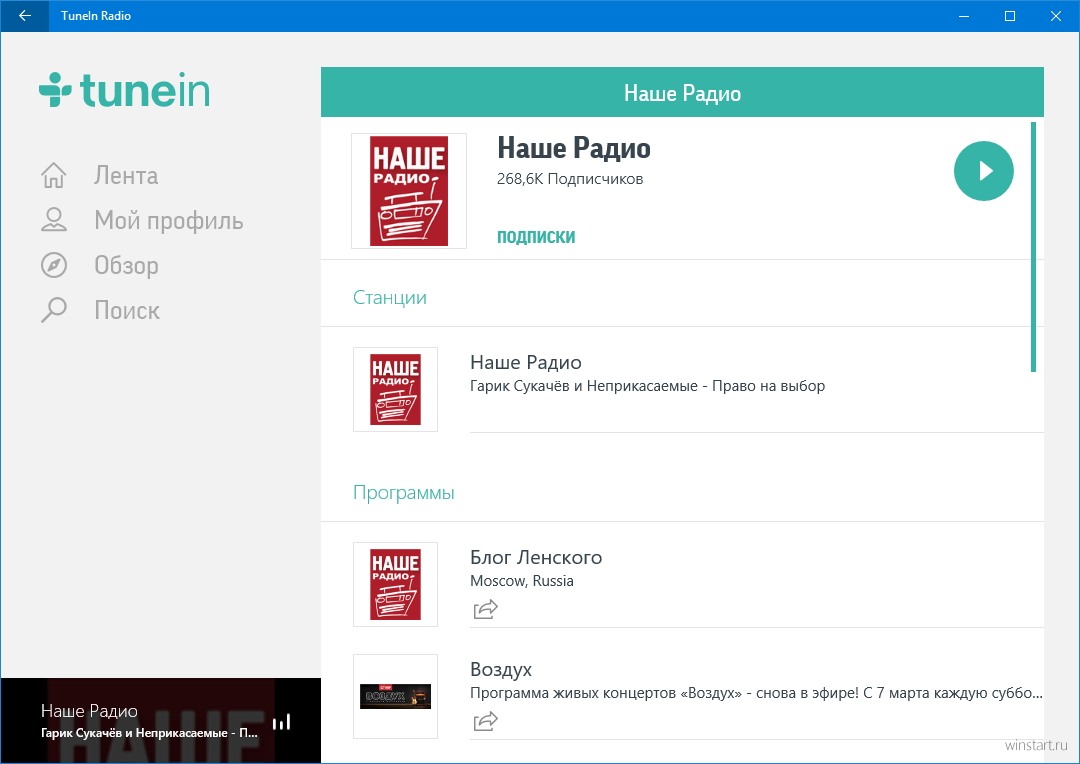Viewport: 1080px width, 764px height.
Task: Open the Блог Ленского program title
Action: click(x=536, y=557)
